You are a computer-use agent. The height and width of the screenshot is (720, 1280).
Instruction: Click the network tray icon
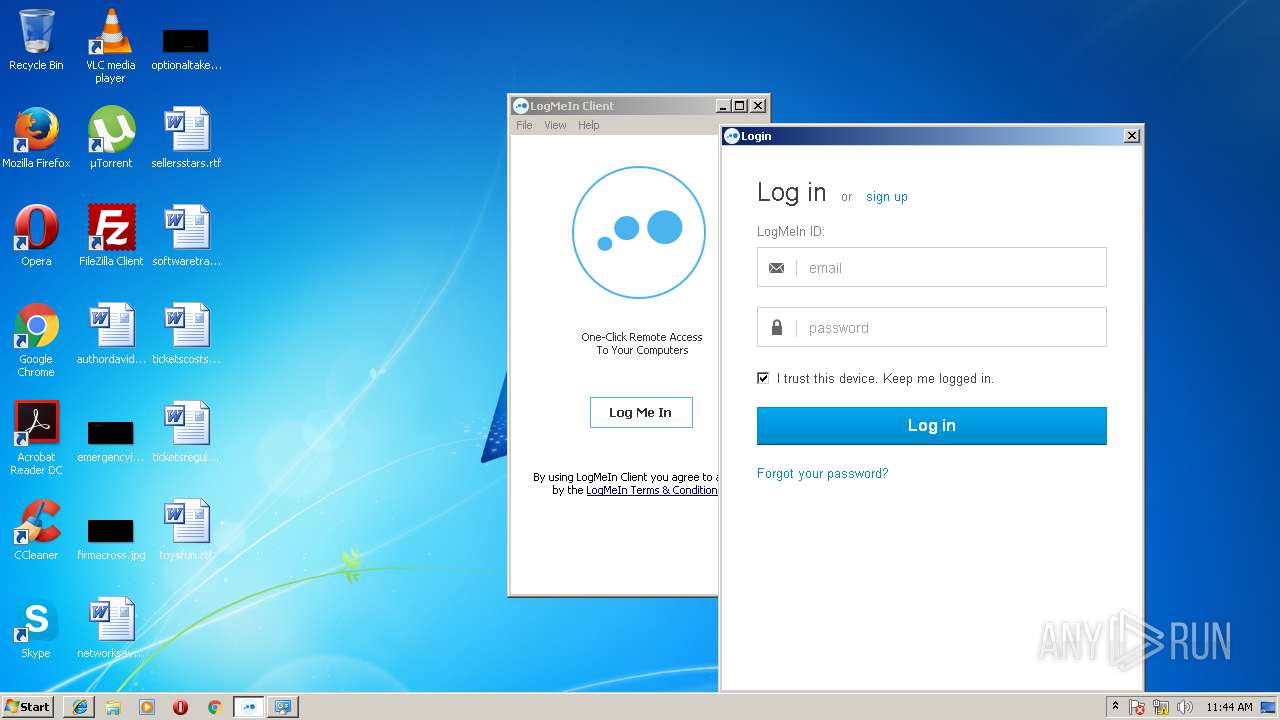point(1161,707)
